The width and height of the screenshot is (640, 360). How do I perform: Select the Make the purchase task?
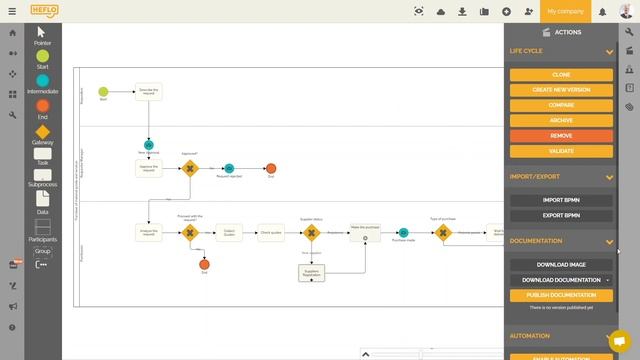pyautogui.click(x=365, y=233)
